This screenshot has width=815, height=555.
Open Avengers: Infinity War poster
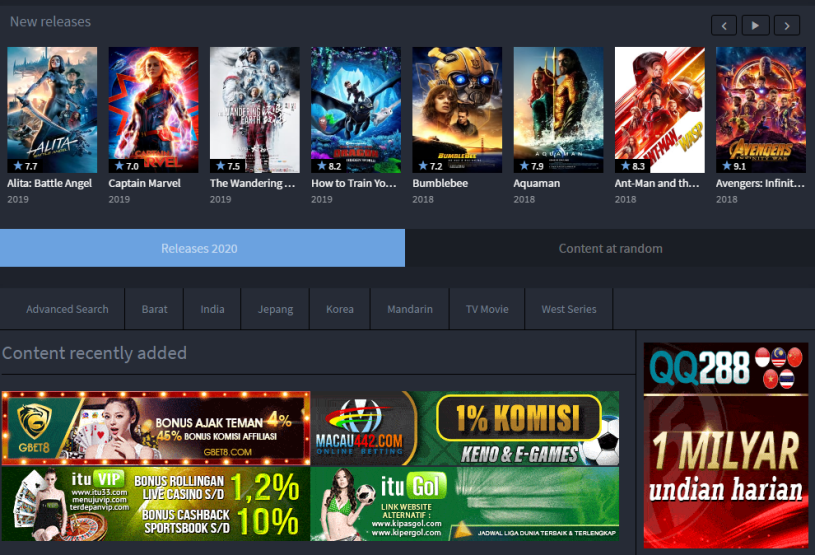761,110
